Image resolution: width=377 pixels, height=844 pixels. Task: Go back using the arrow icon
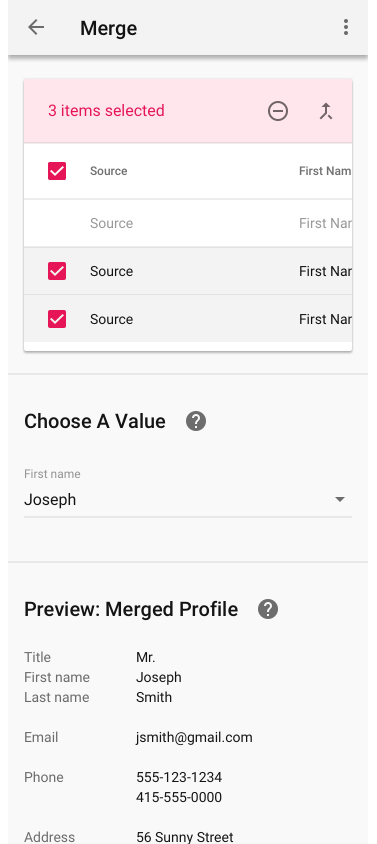click(36, 27)
